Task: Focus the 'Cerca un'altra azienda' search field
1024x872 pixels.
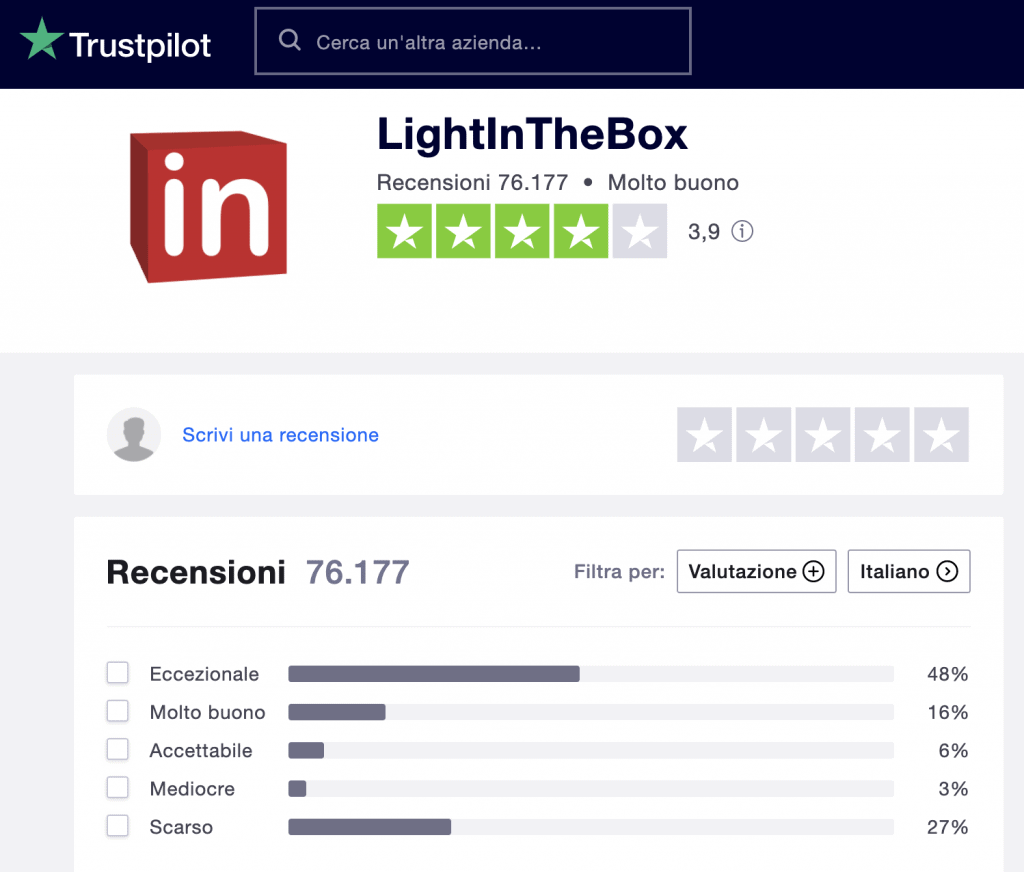Action: tap(473, 41)
